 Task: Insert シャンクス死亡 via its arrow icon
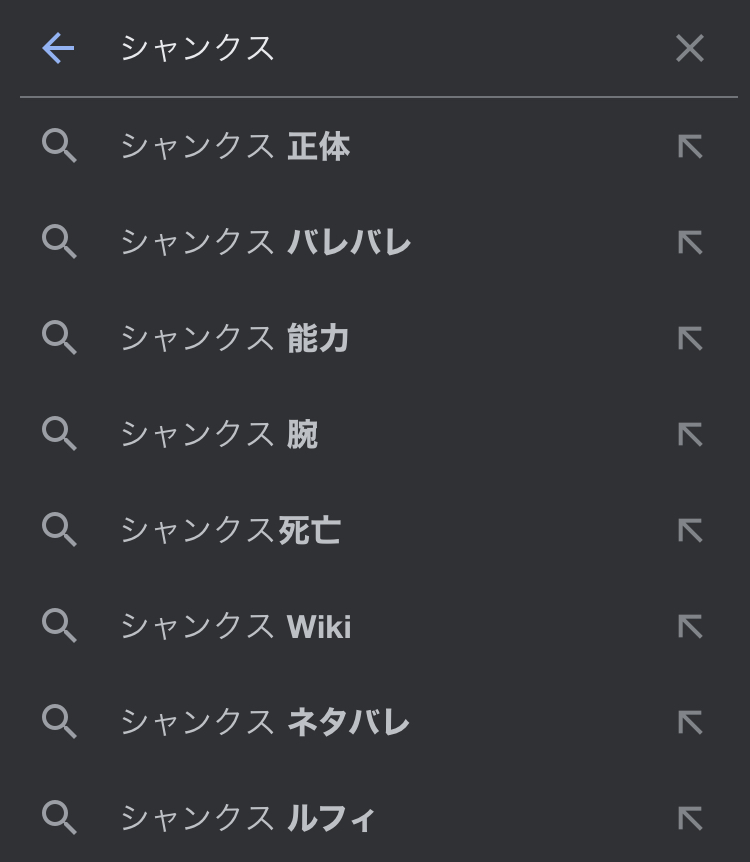689,530
